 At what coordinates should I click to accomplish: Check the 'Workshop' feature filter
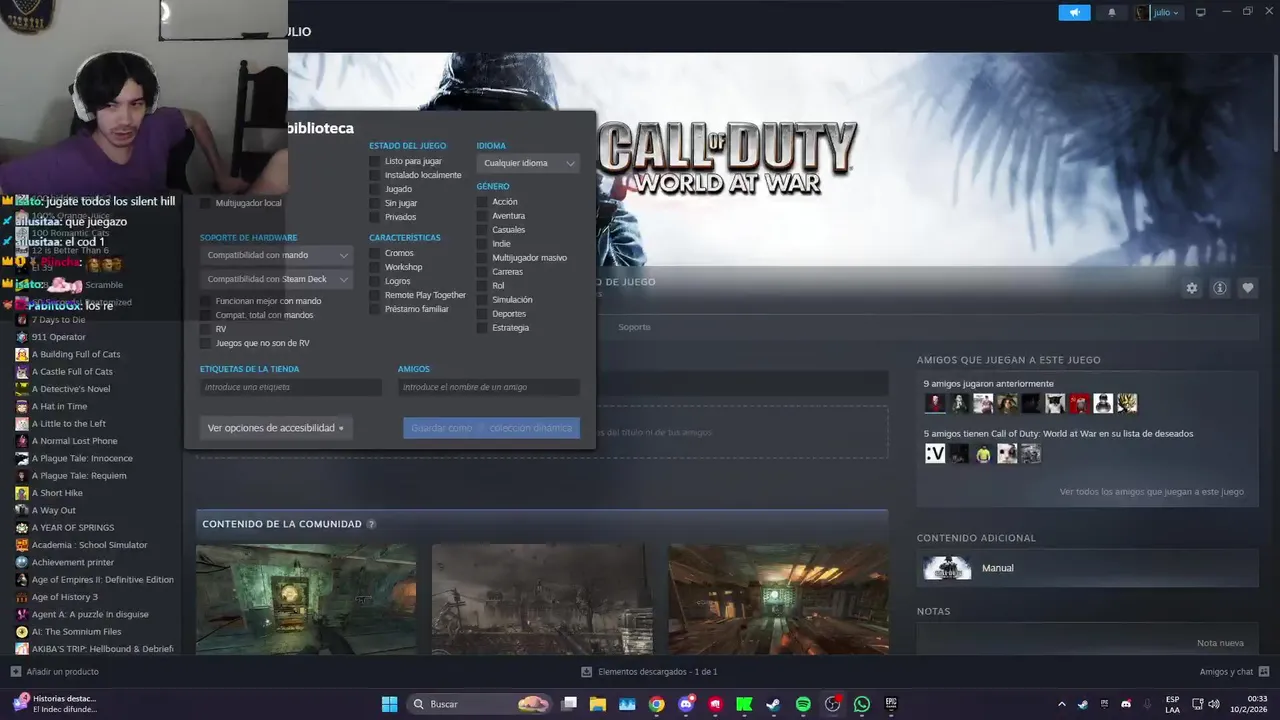375,267
